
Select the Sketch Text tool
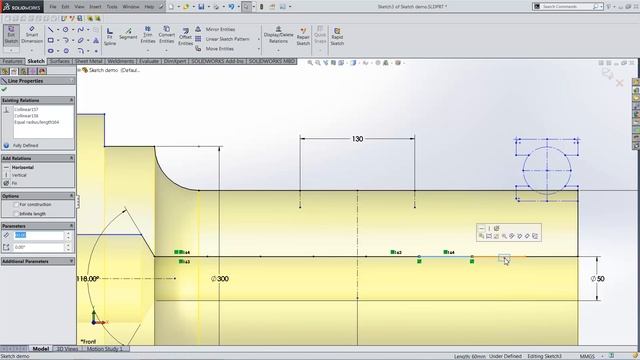(x=96, y=40)
